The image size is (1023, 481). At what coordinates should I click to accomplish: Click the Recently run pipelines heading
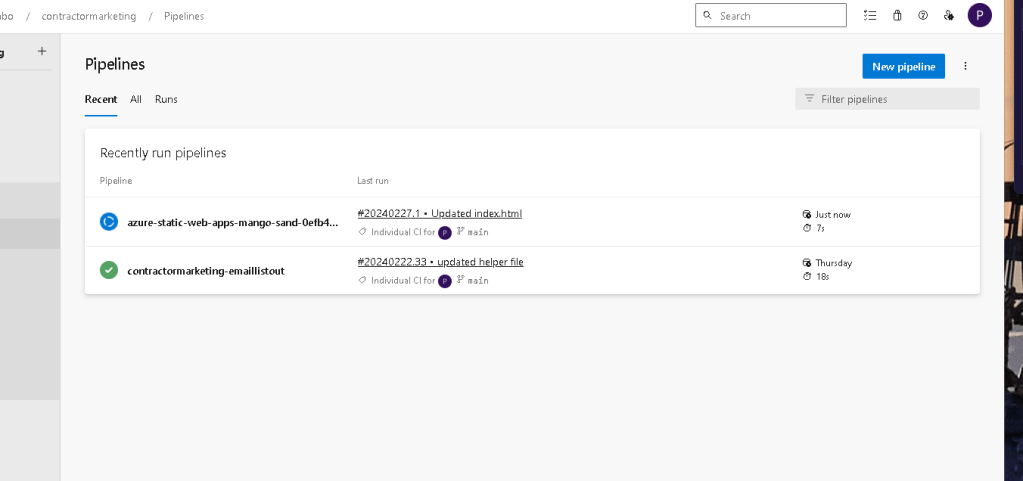click(163, 153)
